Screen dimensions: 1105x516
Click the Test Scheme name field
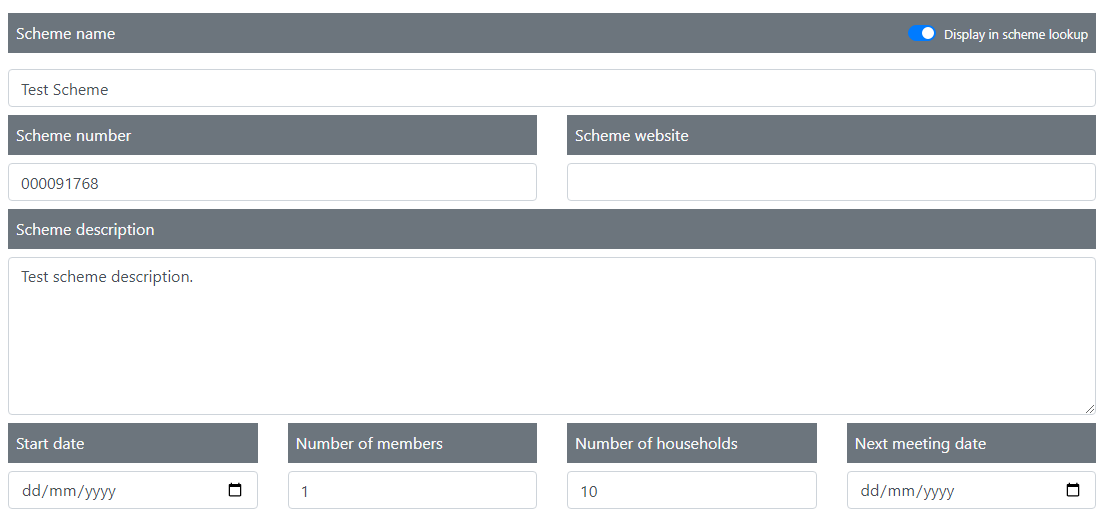551,89
